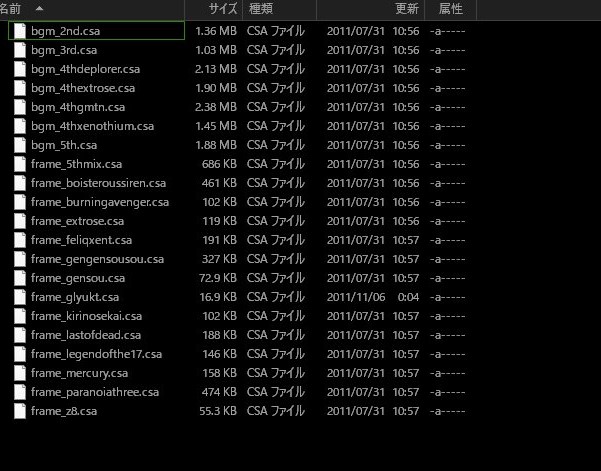Select frame_burningavenger.csa in the list
Viewport: 601px width, 471px height.
[99, 202]
